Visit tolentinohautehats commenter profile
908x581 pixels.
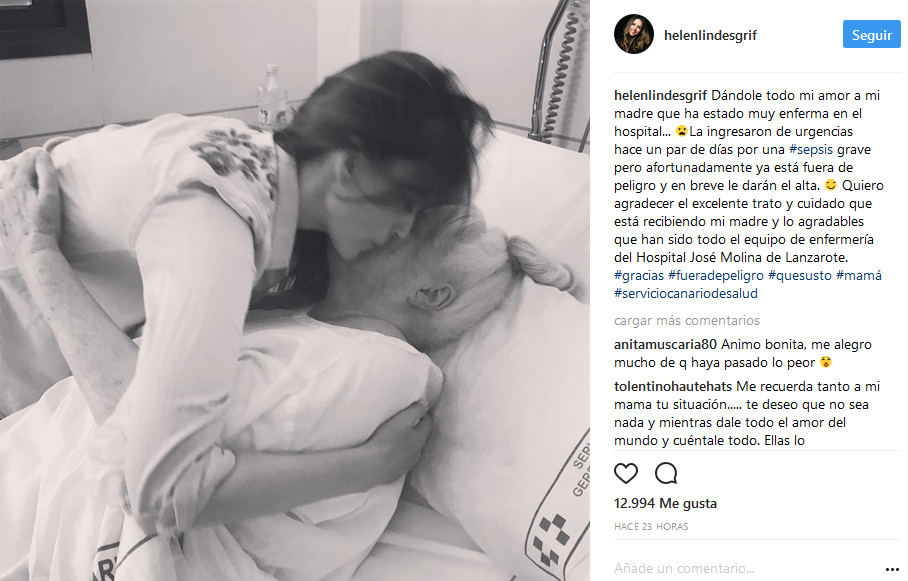click(673, 386)
